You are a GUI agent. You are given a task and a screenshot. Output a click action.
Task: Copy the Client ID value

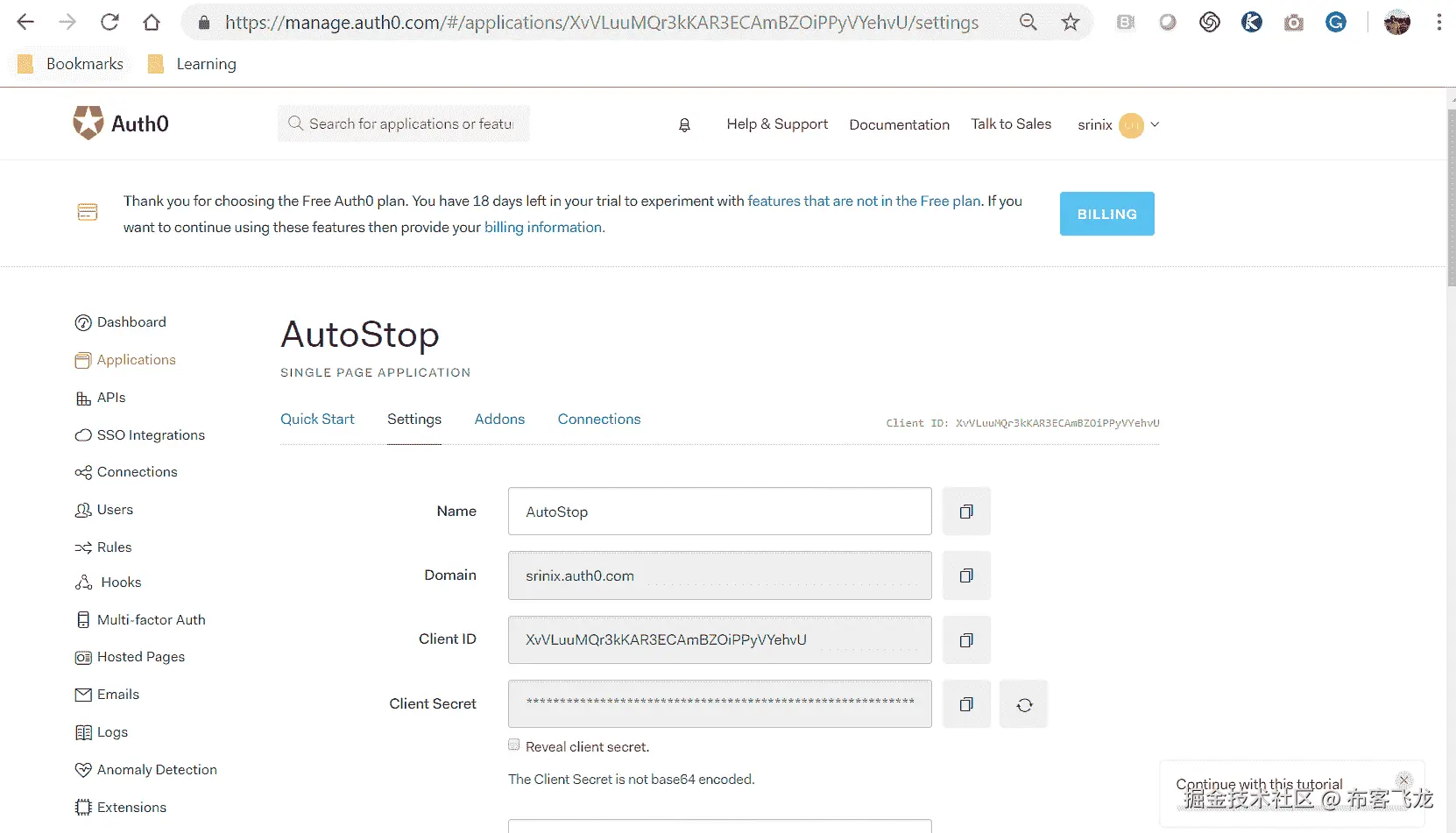point(966,640)
